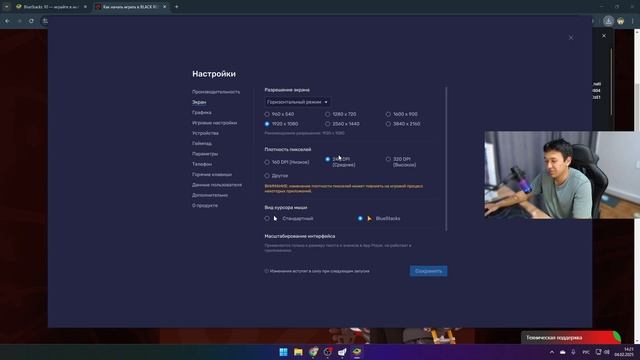Open the browser profile avatar
The height and width of the screenshot is (360, 640).
tap(620, 21)
